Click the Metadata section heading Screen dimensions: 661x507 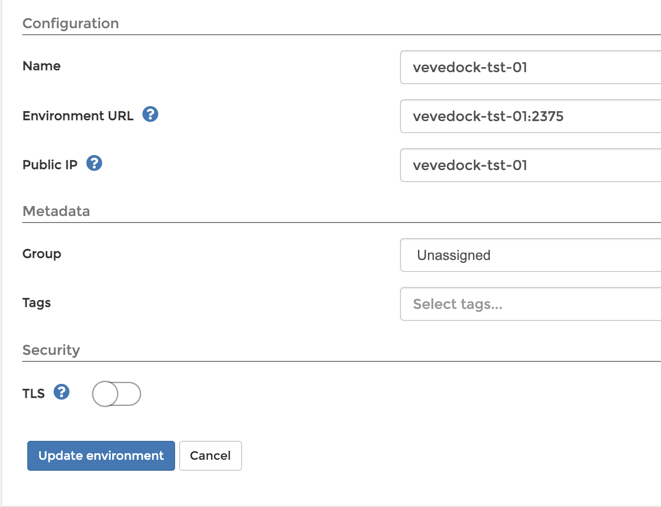pyautogui.click(x=56, y=211)
